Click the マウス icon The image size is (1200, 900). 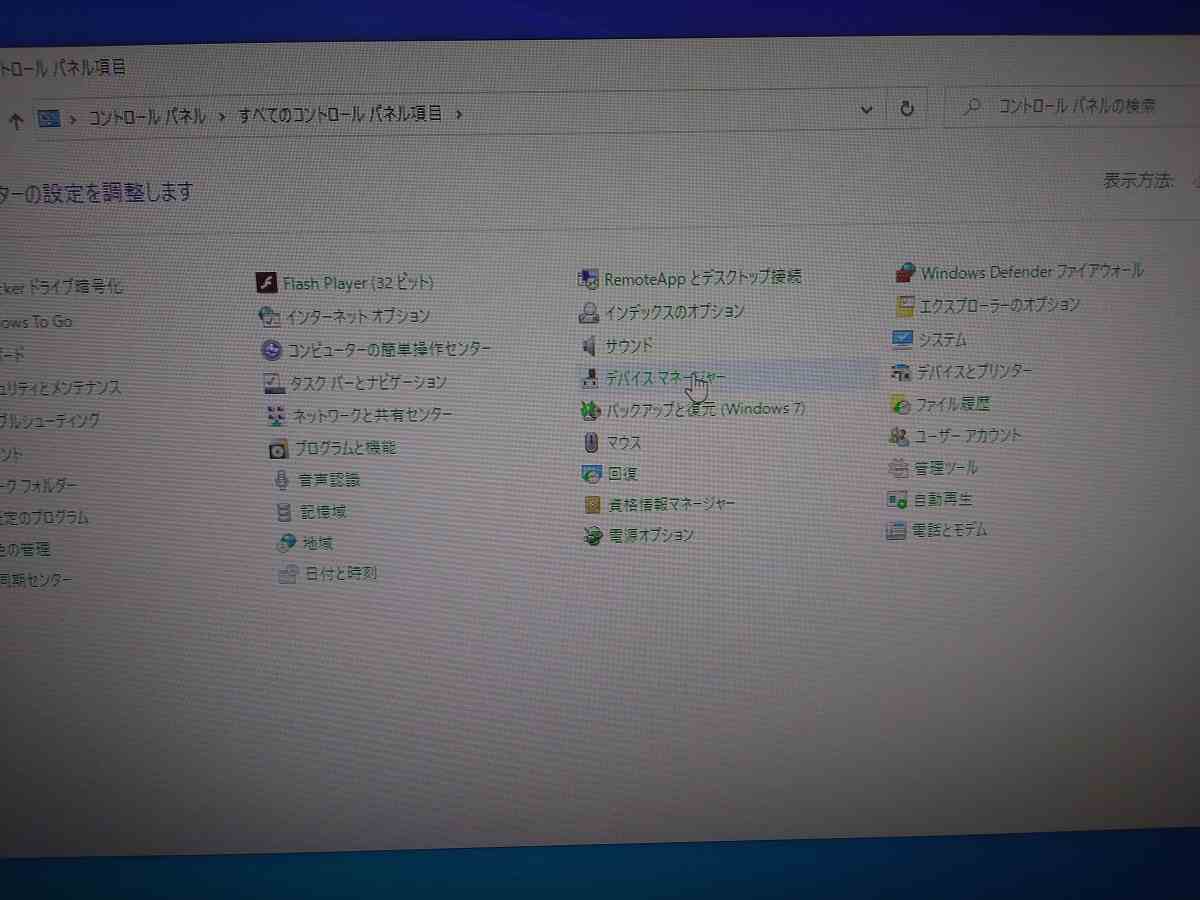point(591,442)
